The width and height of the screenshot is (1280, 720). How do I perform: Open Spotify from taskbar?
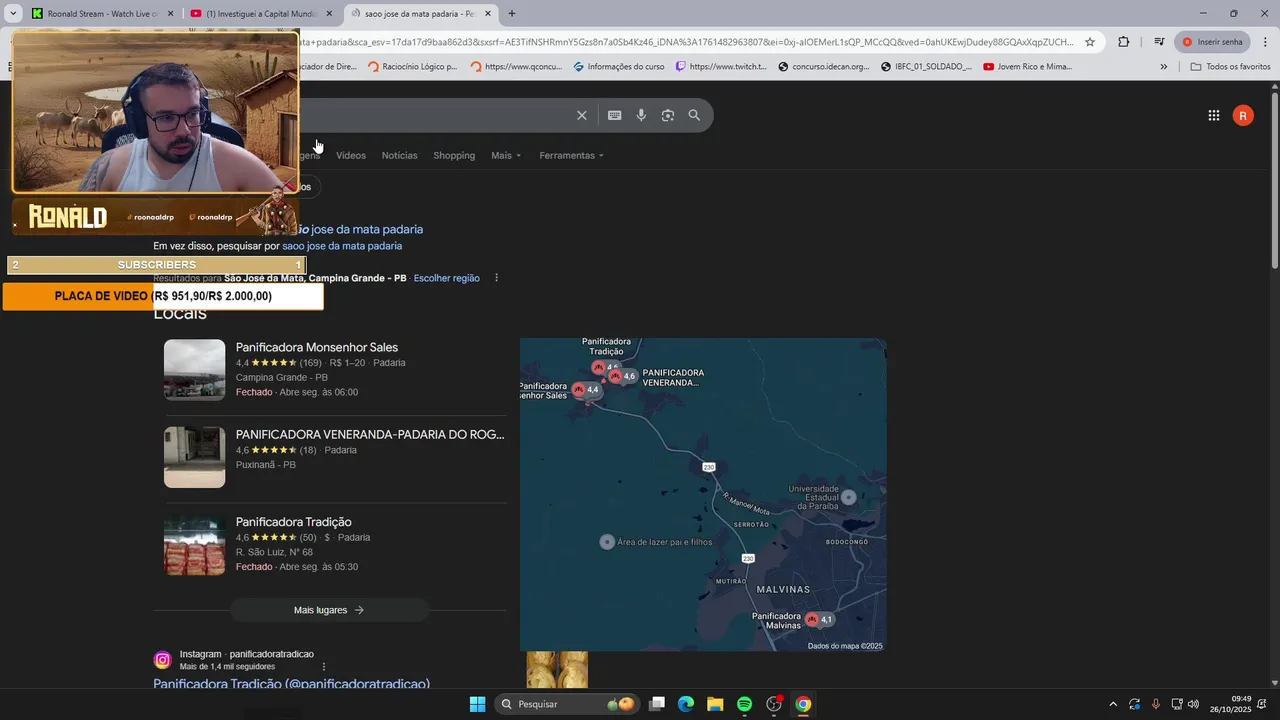(x=744, y=704)
